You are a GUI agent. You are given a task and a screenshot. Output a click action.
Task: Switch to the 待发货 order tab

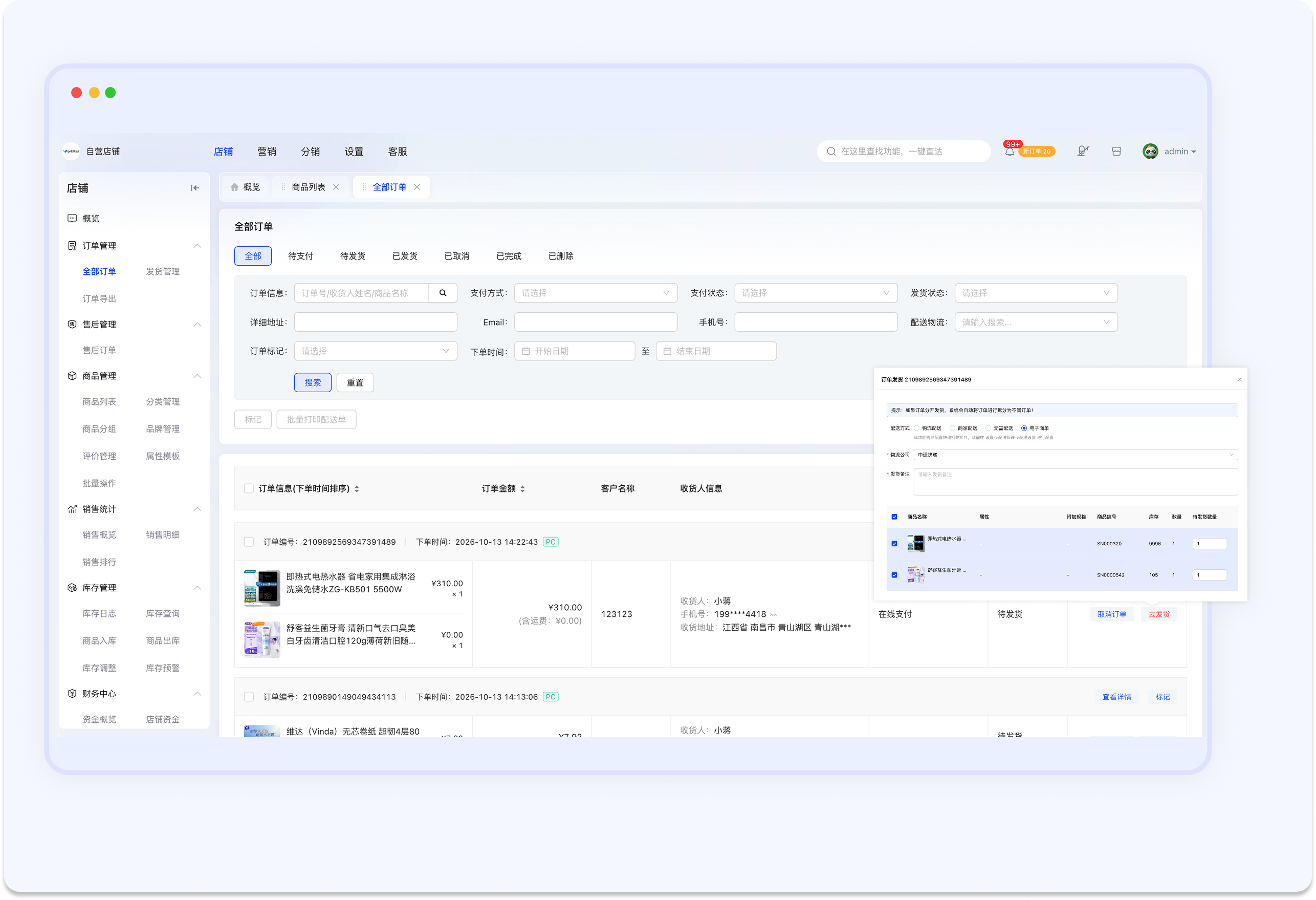pyautogui.click(x=353, y=256)
